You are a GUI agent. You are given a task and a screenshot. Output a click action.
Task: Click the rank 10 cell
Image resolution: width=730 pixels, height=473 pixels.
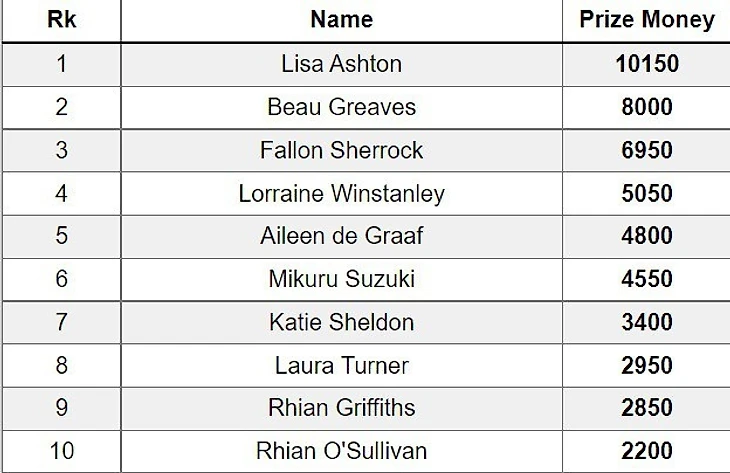(x=61, y=452)
